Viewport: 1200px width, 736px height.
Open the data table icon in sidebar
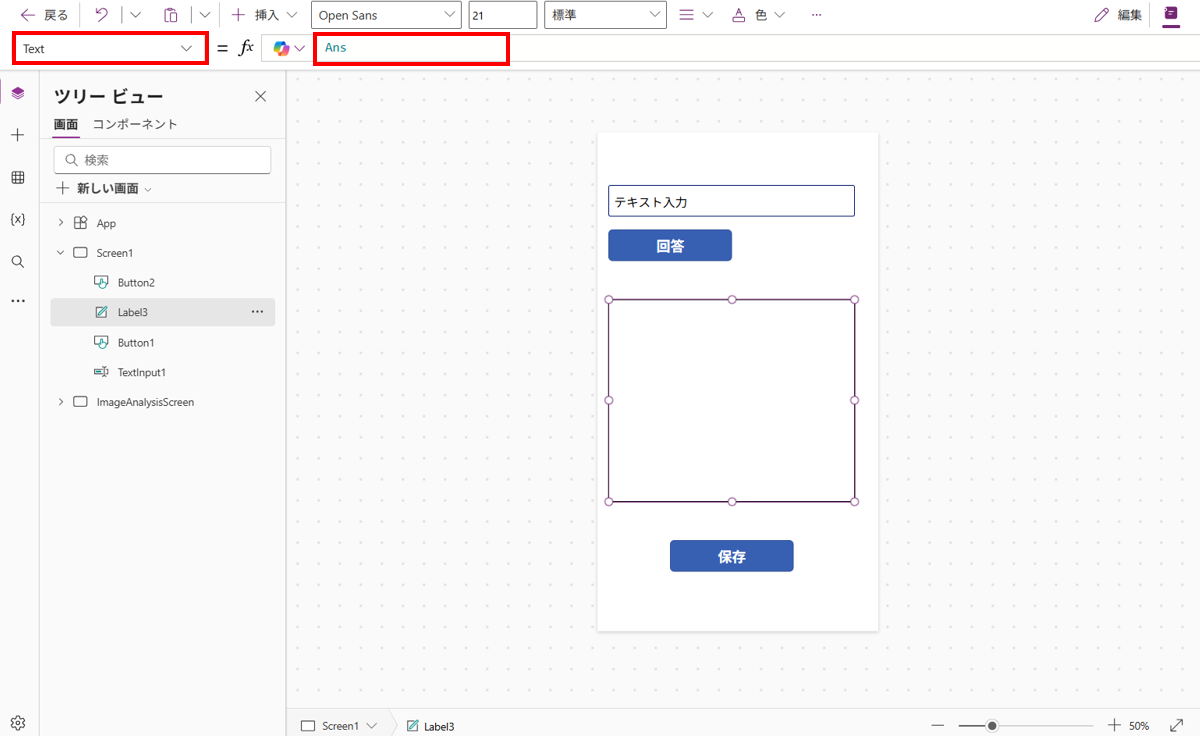18,177
